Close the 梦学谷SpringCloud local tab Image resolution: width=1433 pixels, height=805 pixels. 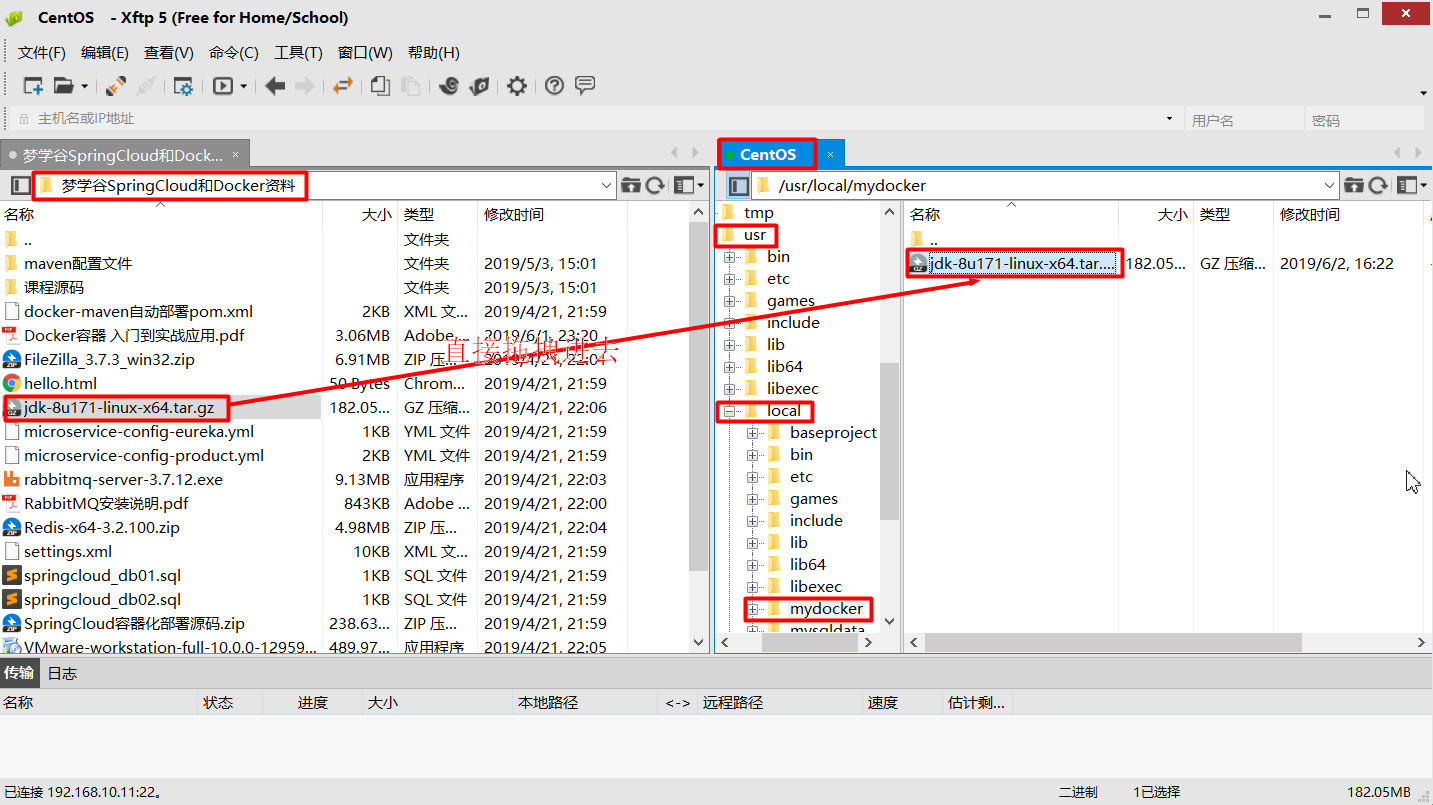coord(236,155)
